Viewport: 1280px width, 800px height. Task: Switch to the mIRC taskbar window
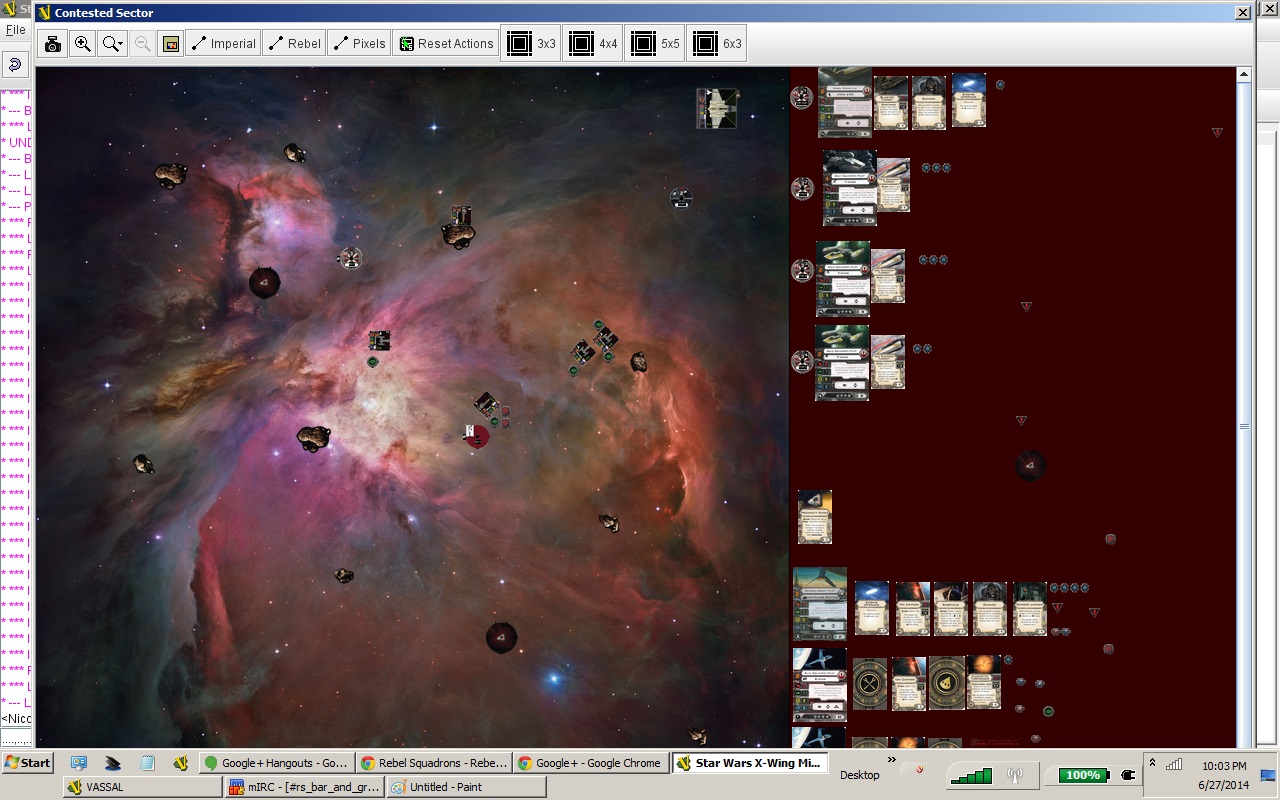[305, 787]
